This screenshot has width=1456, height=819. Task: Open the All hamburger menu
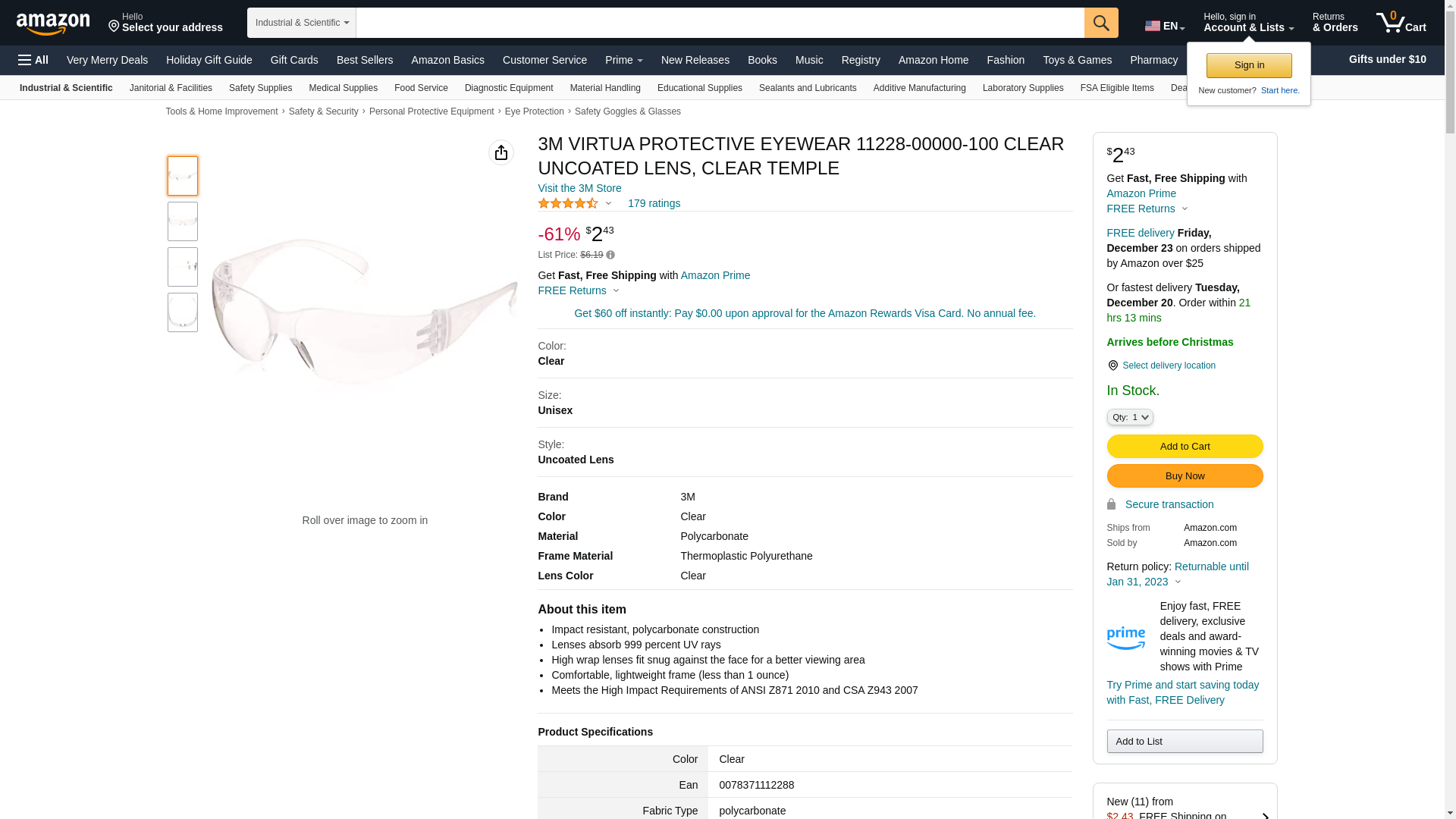coord(33,60)
